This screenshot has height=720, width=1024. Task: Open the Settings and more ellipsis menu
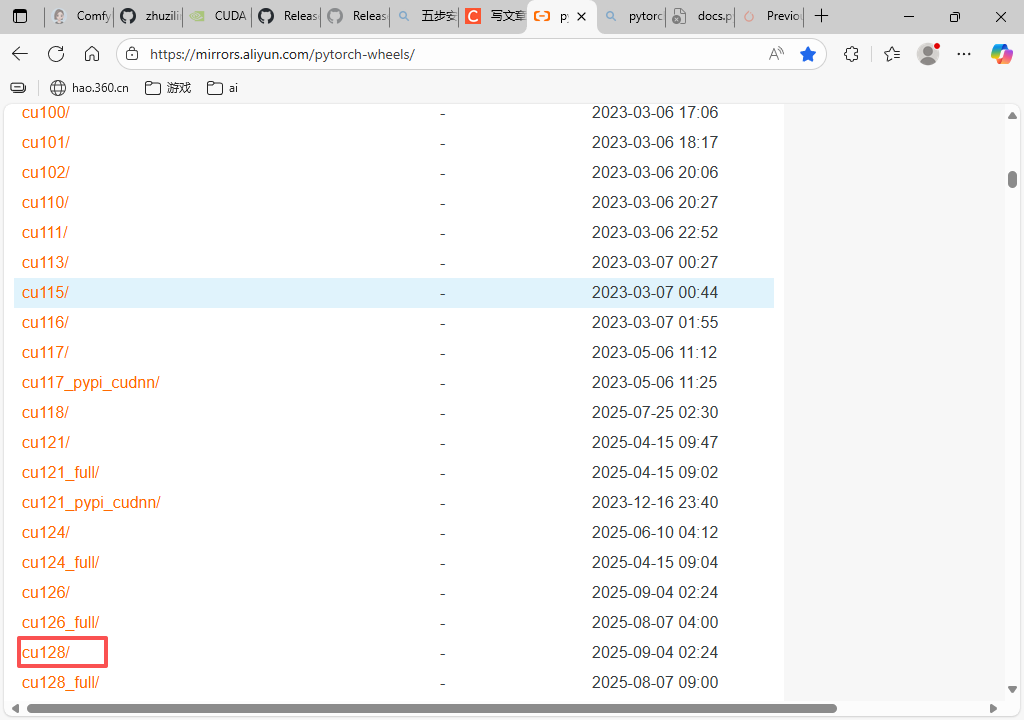963,54
